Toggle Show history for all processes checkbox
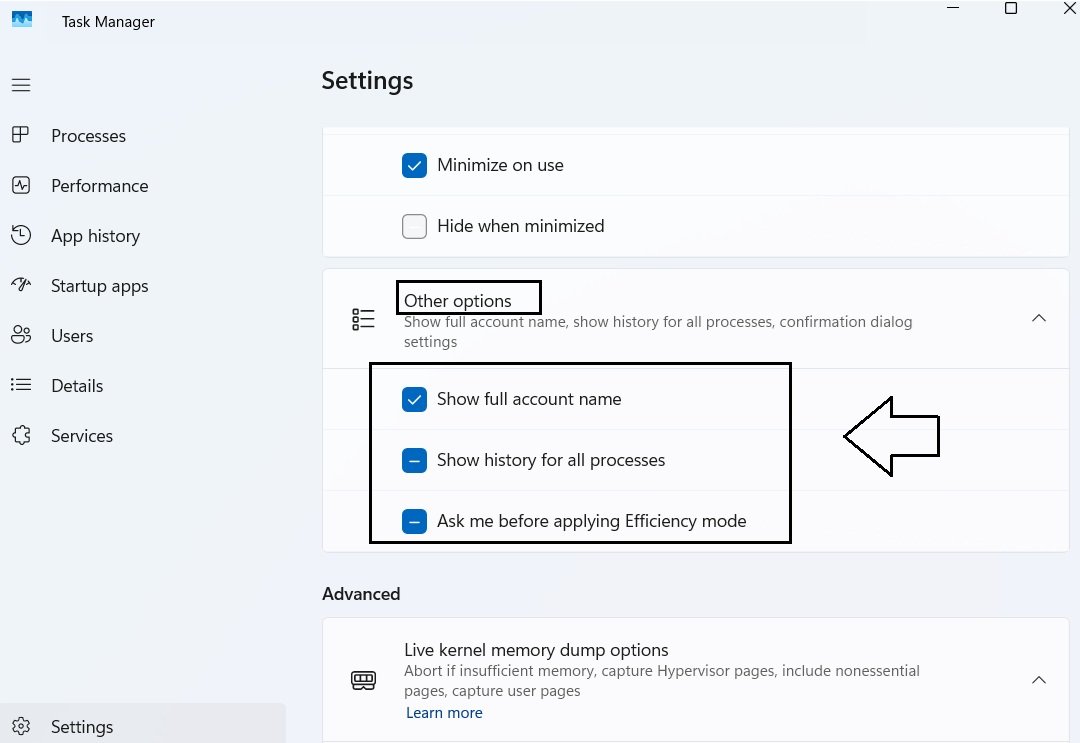Viewport: 1080px width, 743px height. (414, 460)
